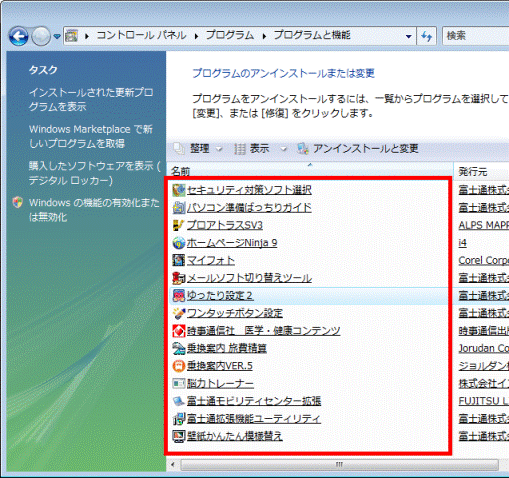The height and width of the screenshot is (478, 509).
Task: Open 購入したソフトウェアを表示 (デジタル ロッカー) link
Action: pyautogui.click(x=95, y=173)
